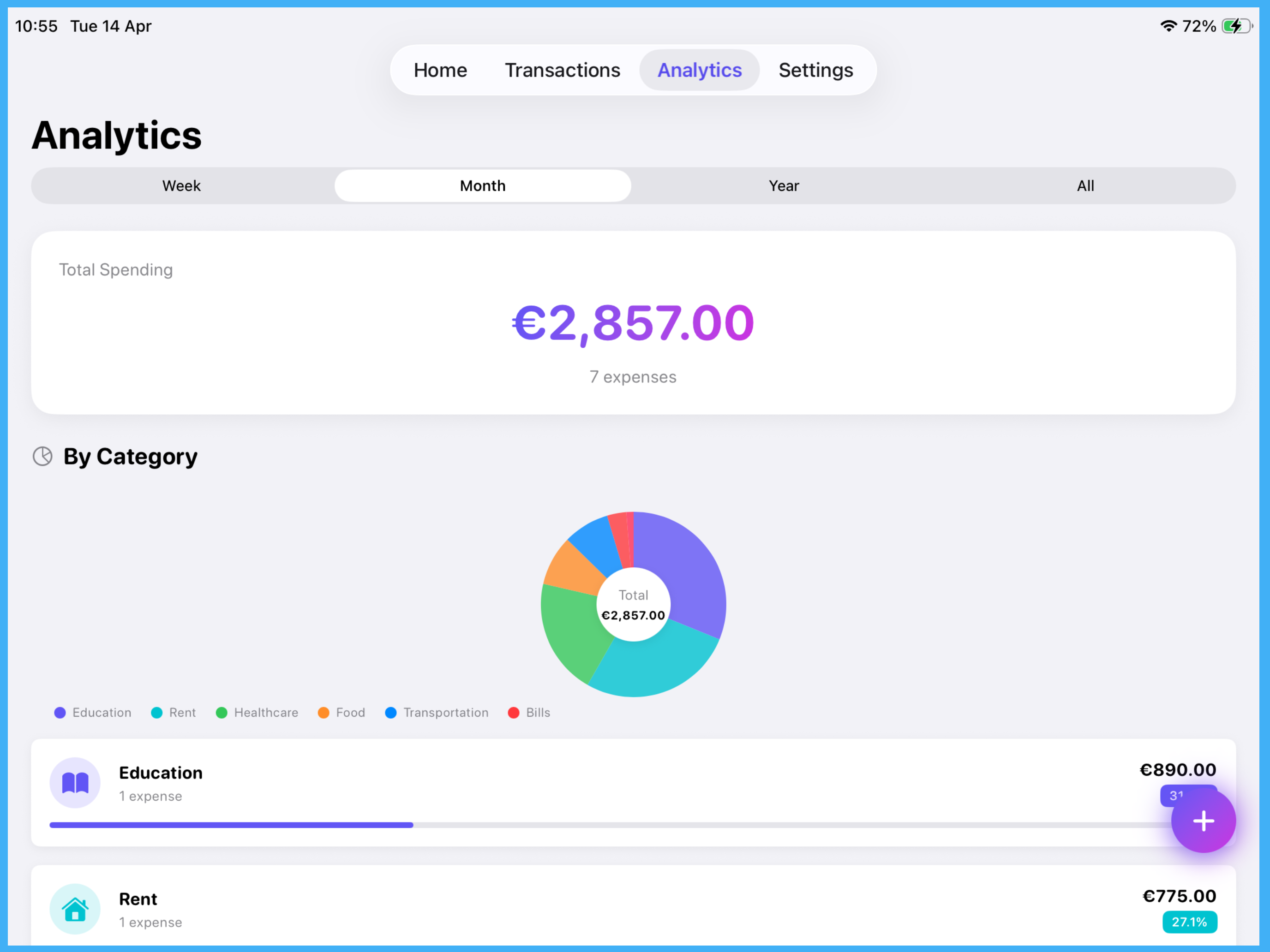Tap the 7 expenses label
Screen dimensions: 1270x952
[x=633, y=377]
